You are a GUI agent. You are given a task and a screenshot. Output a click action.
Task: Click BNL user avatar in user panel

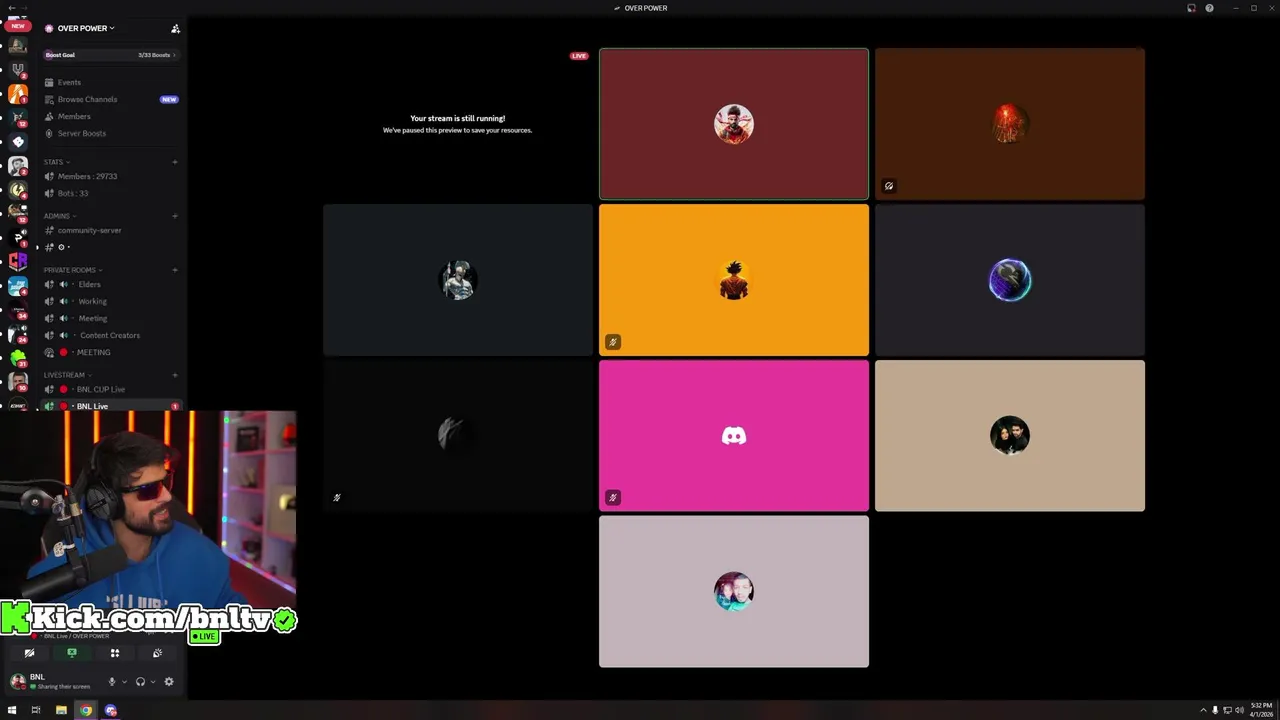click(17, 681)
